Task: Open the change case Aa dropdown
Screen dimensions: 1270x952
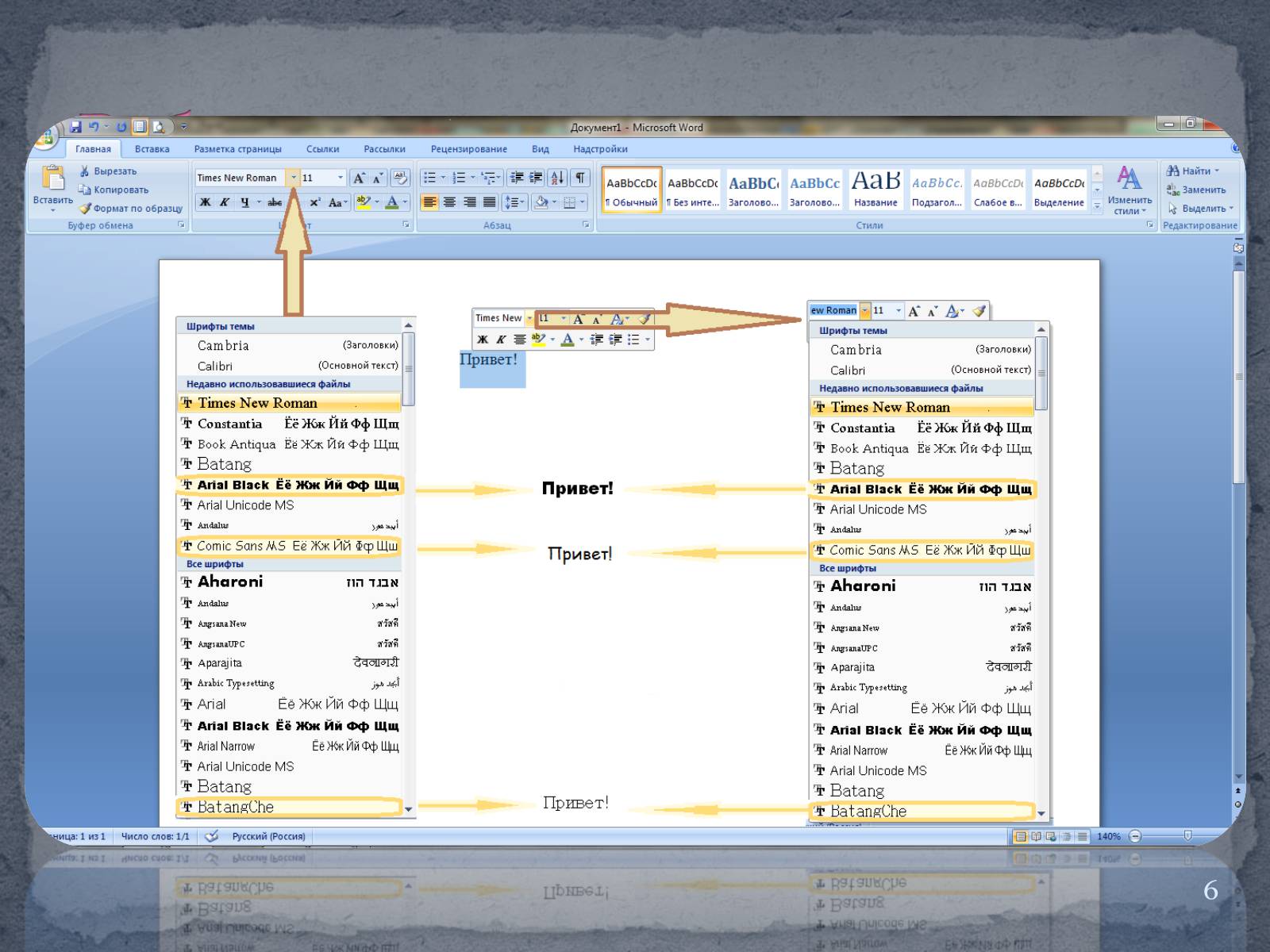Action: pyautogui.click(x=337, y=202)
